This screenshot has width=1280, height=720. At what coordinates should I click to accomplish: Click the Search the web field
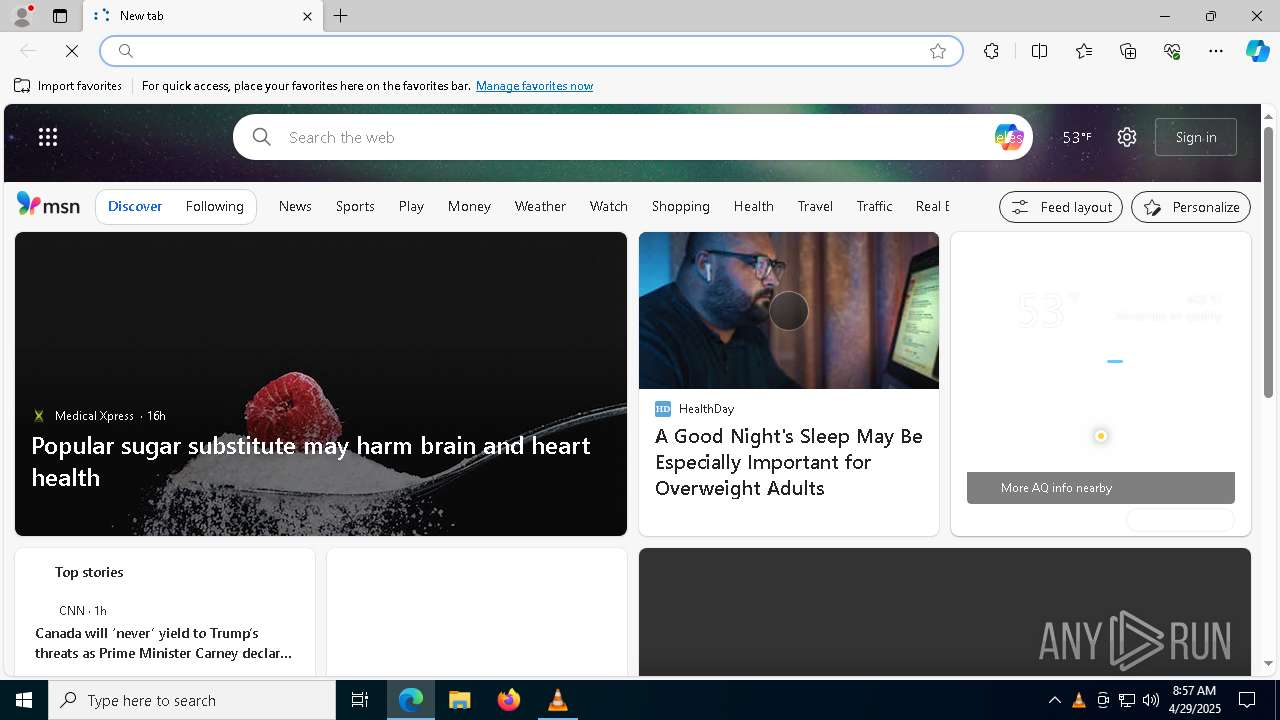click(x=632, y=137)
